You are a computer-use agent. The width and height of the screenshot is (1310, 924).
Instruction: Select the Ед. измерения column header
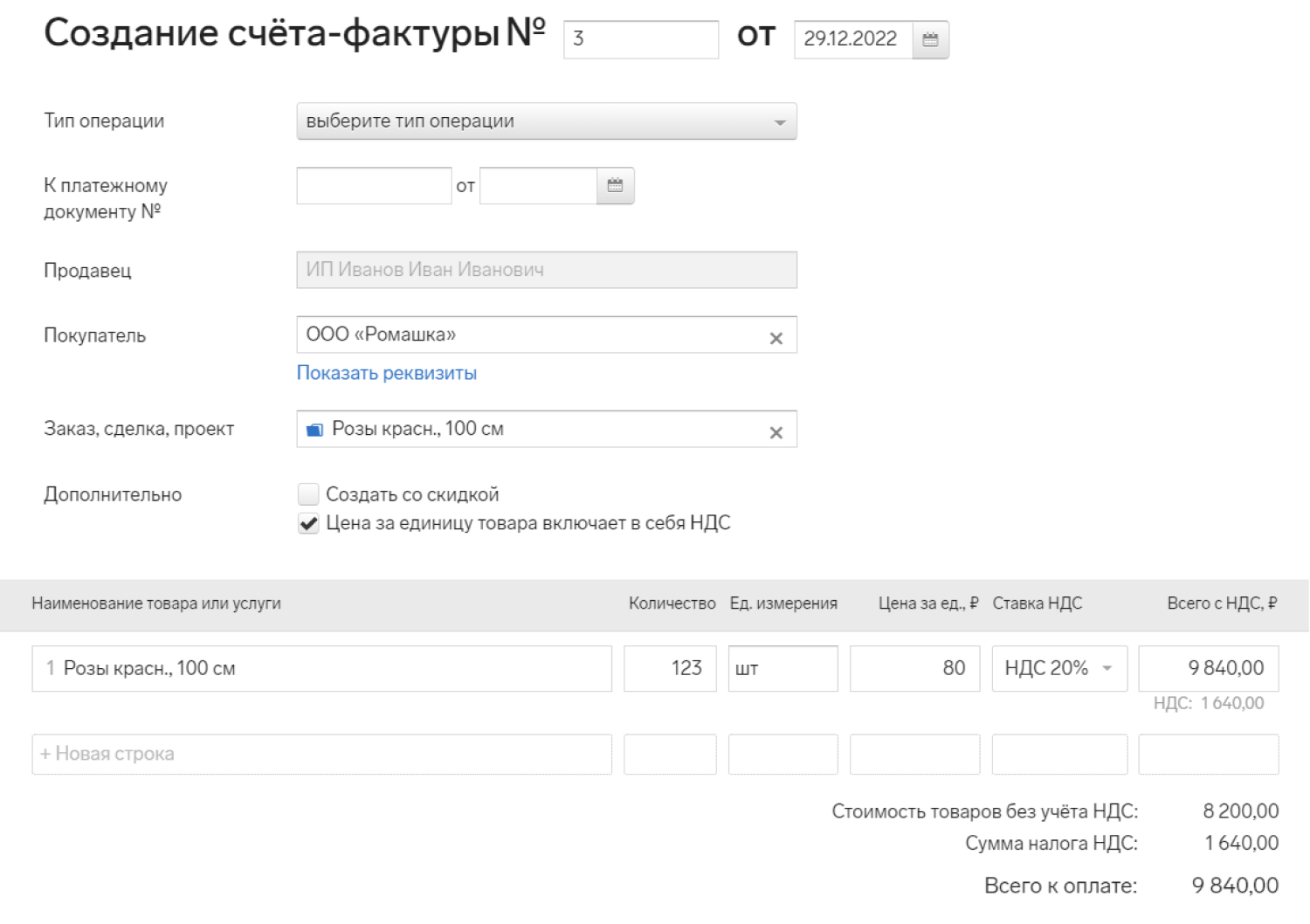point(783,603)
